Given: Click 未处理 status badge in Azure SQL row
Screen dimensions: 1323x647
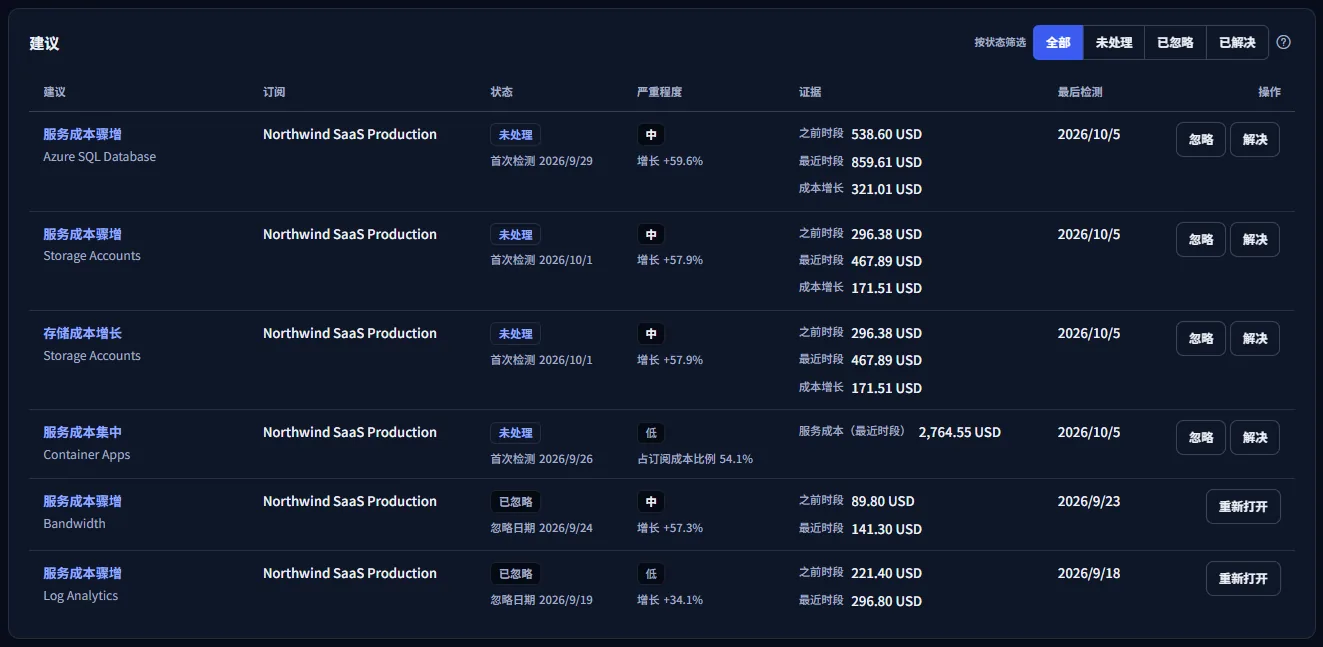Looking at the screenshot, I should (515, 135).
